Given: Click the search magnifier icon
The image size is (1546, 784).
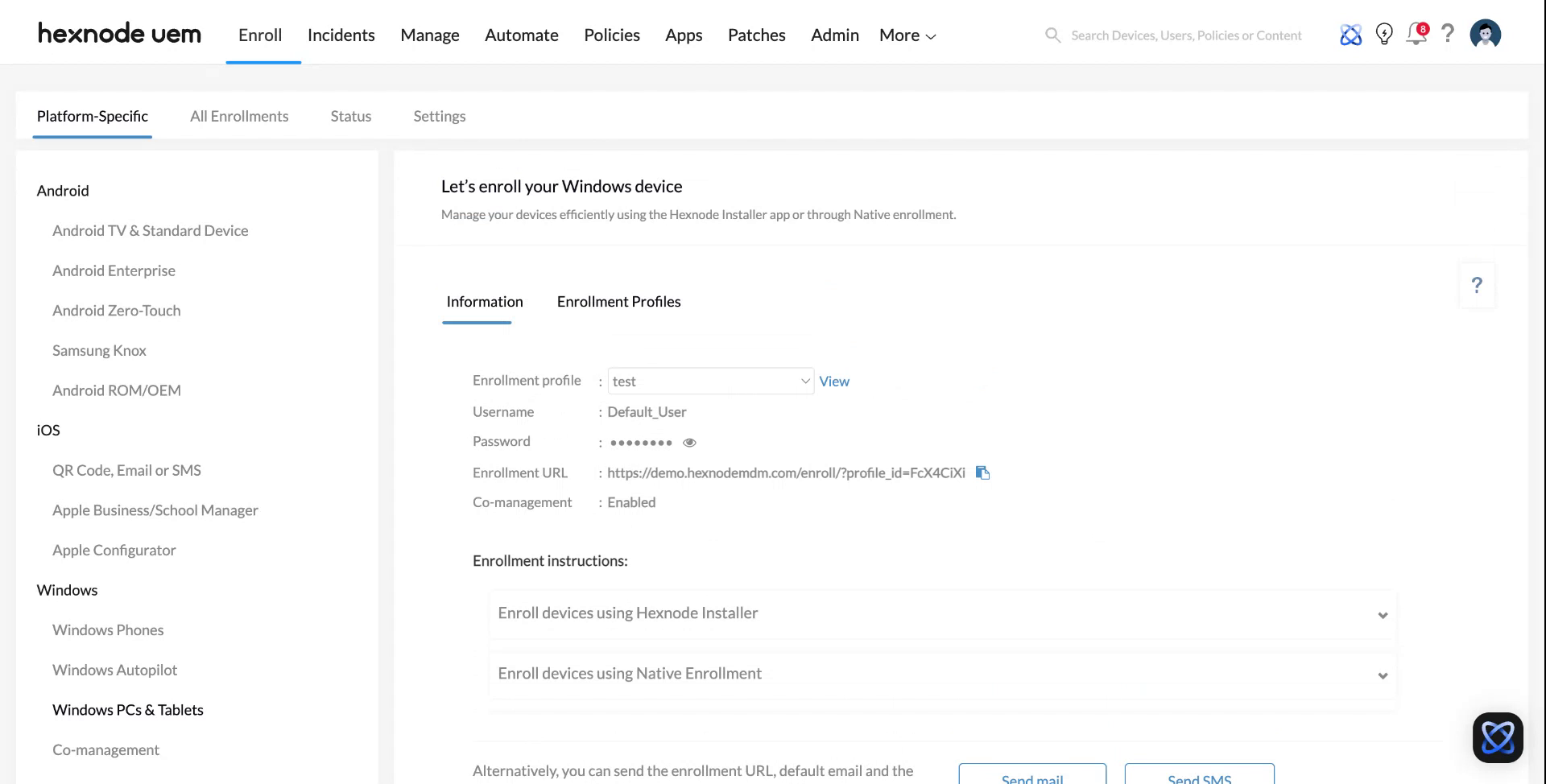Looking at the screenshot, I should [1052, 35].
